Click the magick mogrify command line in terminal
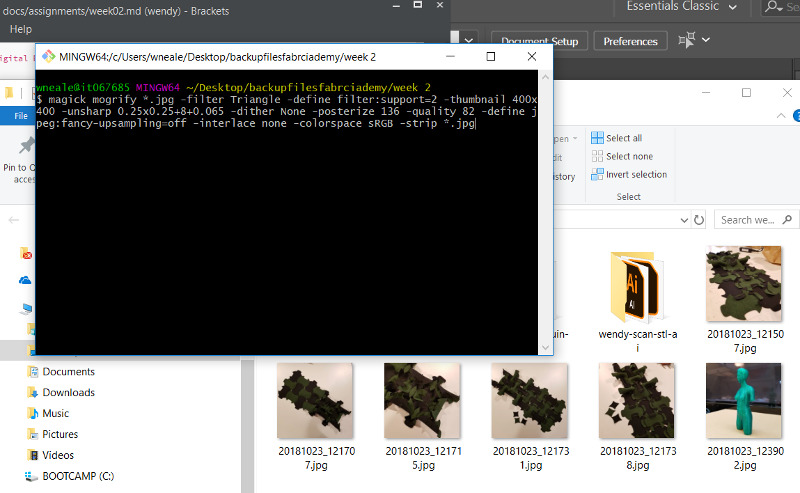Screen dimensions: 800x493 [287, 111]
